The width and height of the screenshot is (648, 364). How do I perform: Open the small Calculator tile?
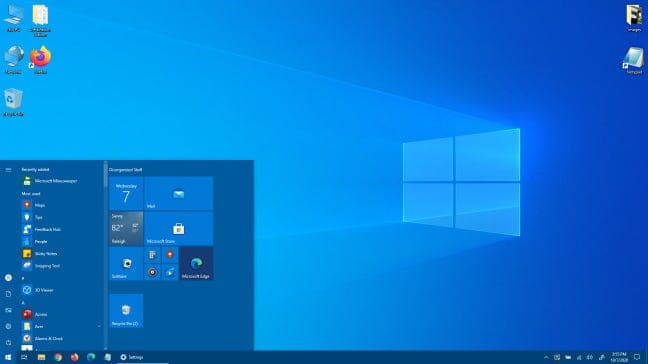click(152, 255)
